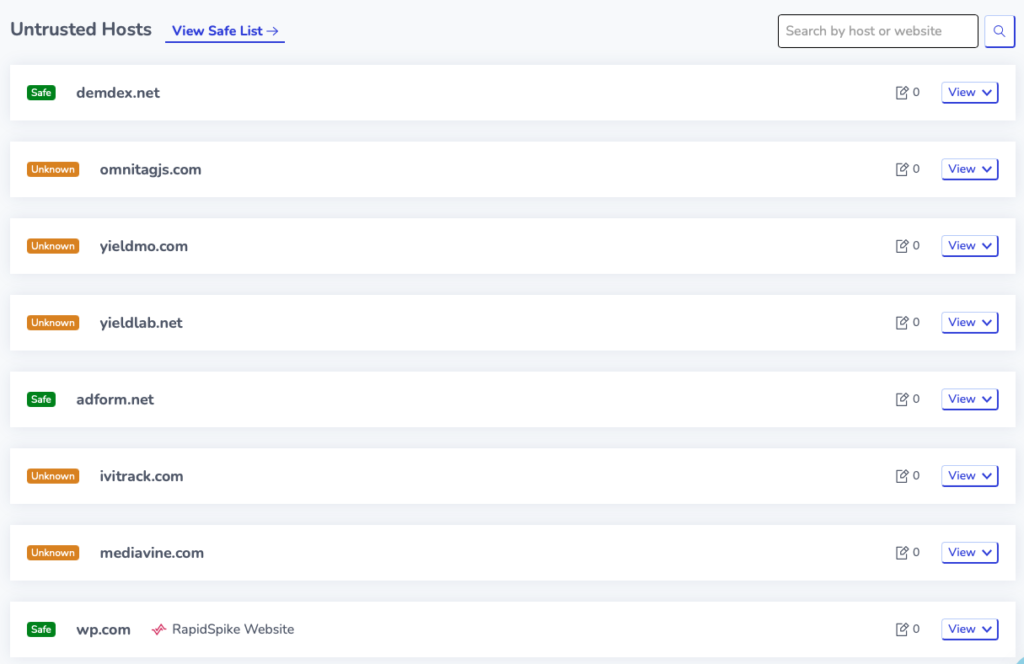Click the notes icon for omnitagjs.com
1024x664 pixels.
(x=902, y=169)
